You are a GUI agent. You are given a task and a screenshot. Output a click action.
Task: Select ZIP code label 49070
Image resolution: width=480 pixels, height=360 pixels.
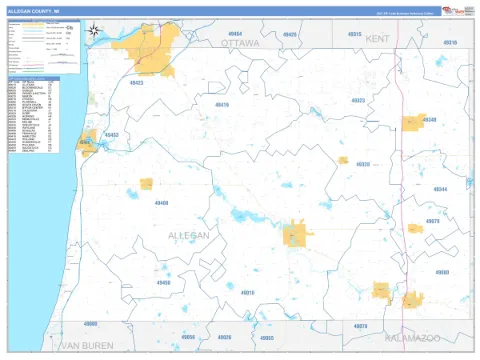[x=433, y=221]
